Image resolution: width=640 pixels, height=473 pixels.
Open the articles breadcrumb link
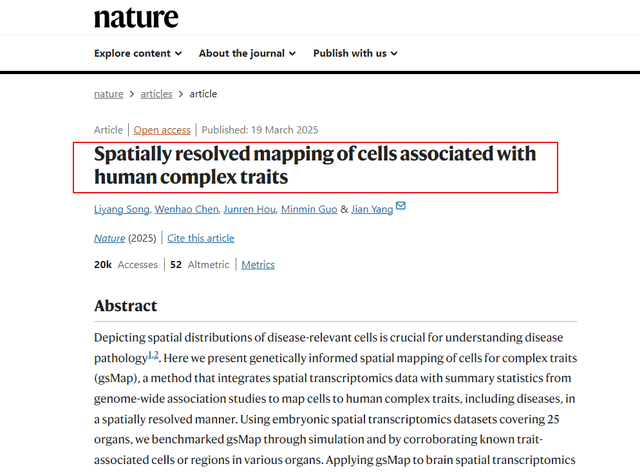[156, 94]
